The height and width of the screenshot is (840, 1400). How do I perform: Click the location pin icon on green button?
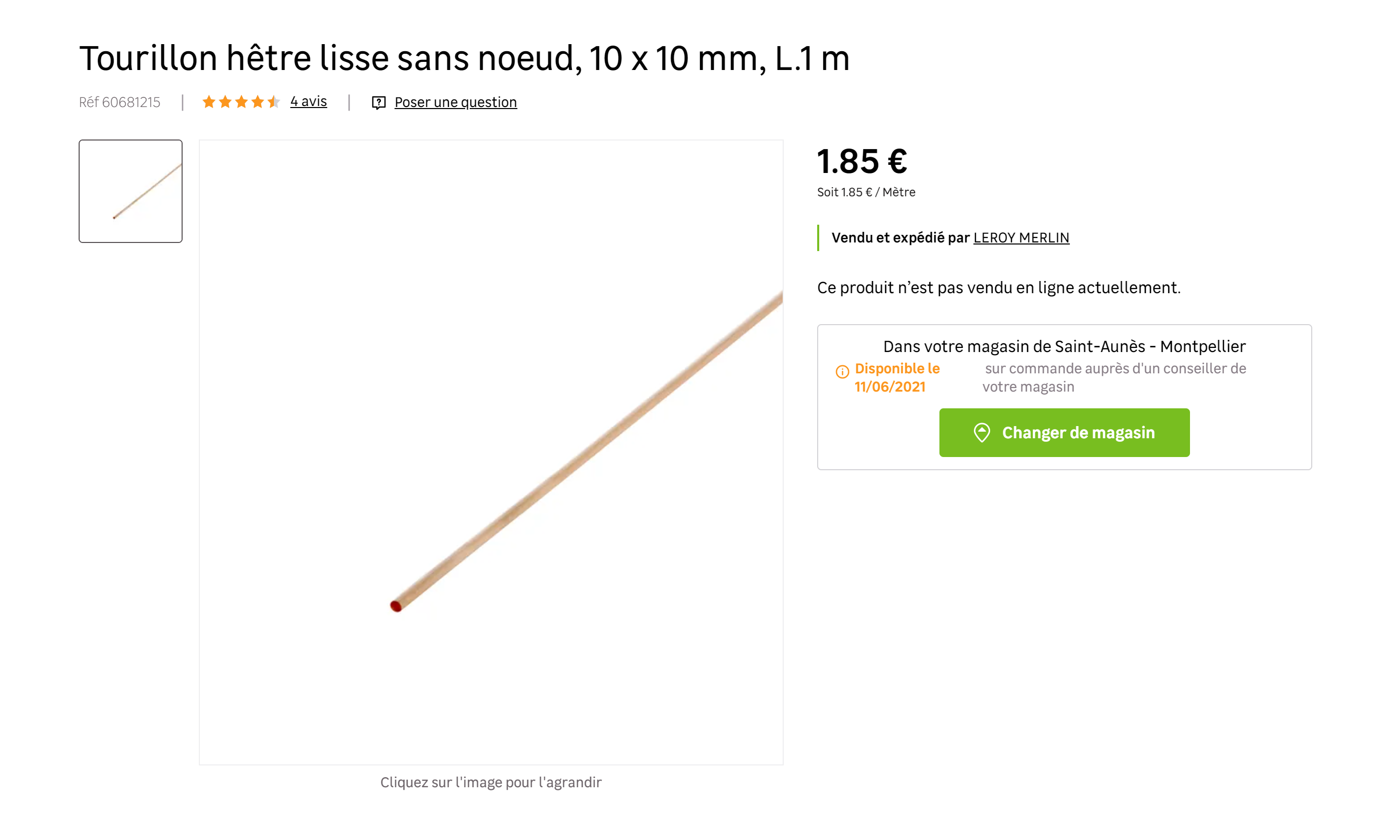point(982,433)
